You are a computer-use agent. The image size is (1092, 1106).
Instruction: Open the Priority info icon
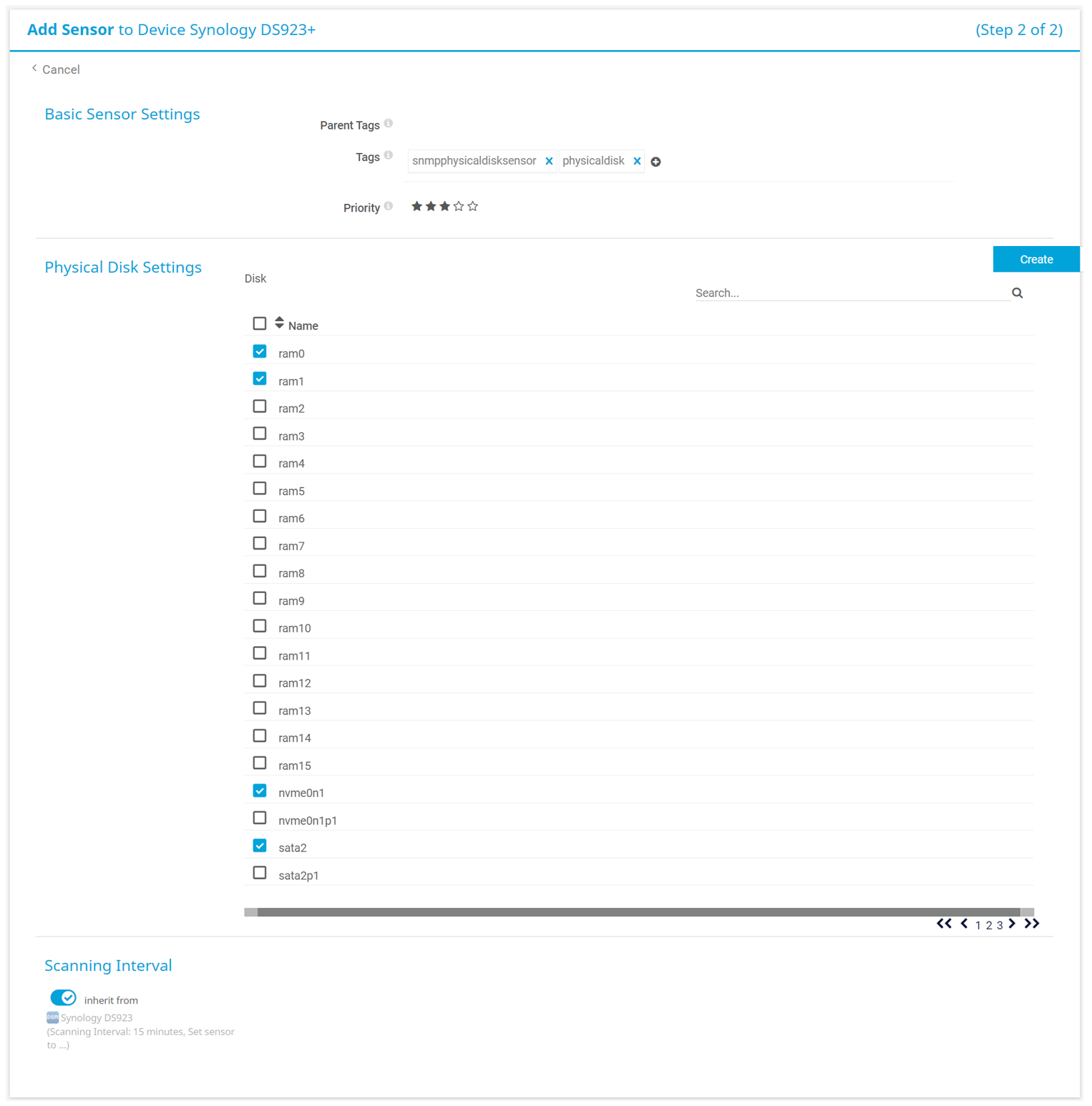[x=389, y=206]
